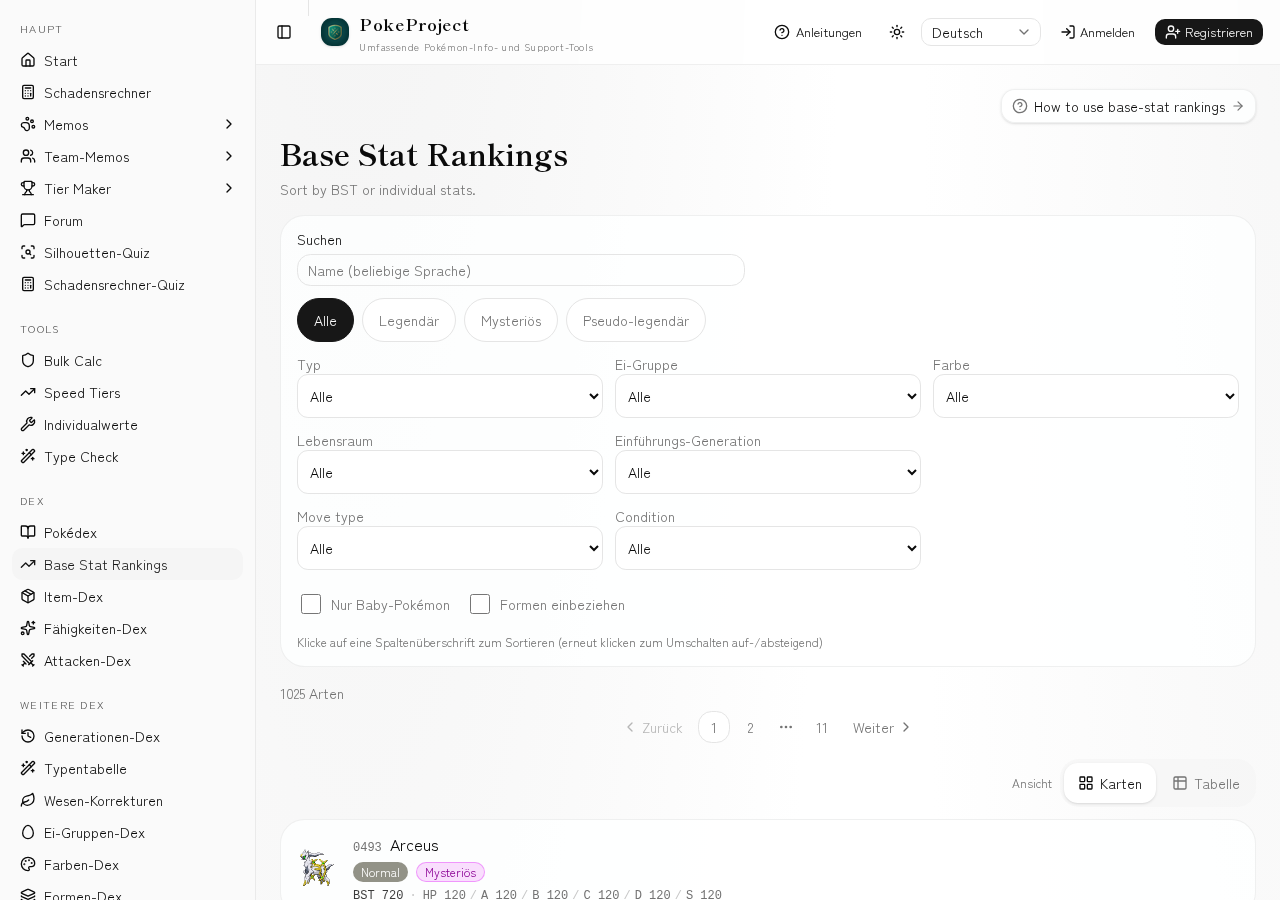
Task: Click the Forum chat bubble icon
Action: pos(28,220)
